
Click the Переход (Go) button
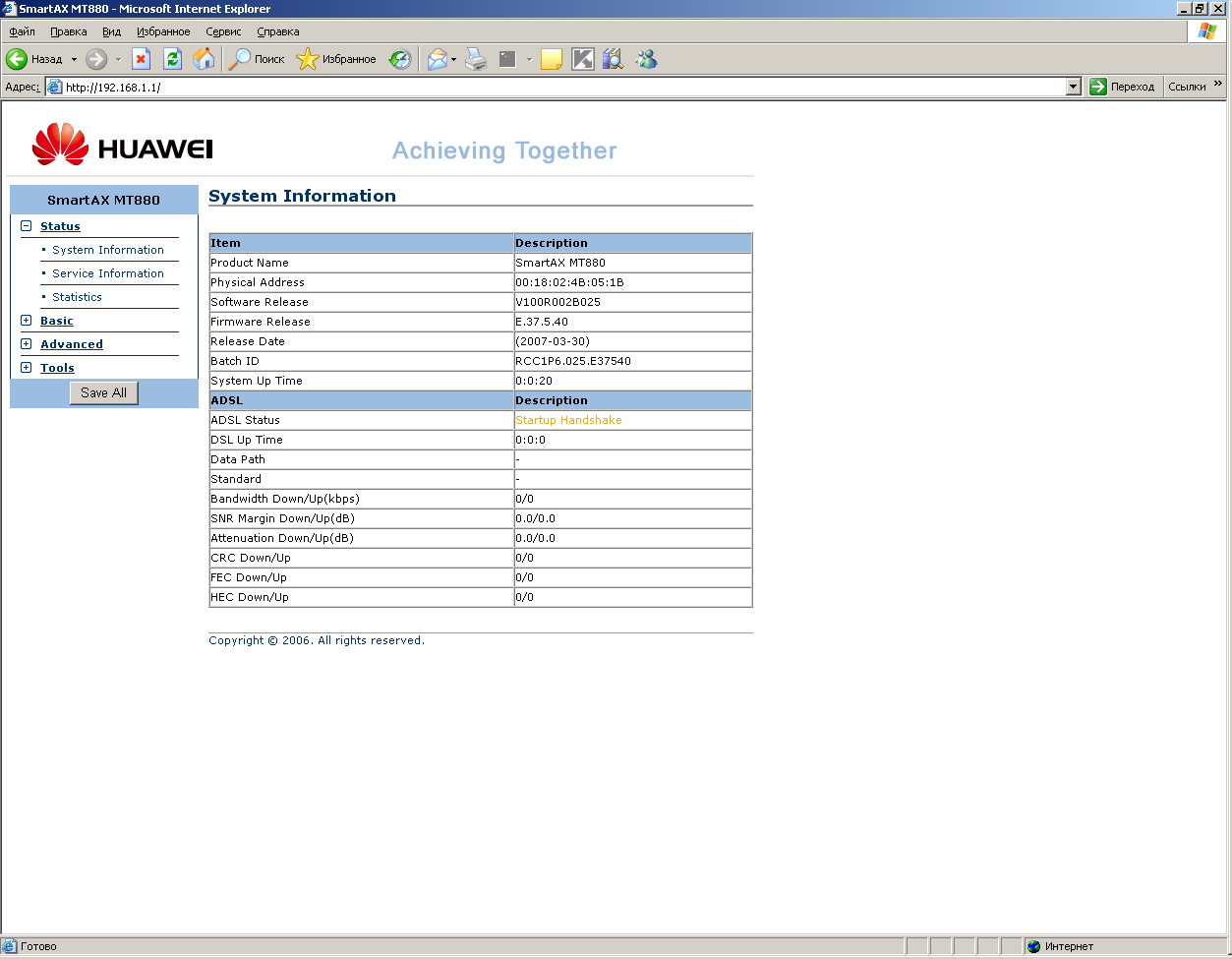[x=1123, y=87]
